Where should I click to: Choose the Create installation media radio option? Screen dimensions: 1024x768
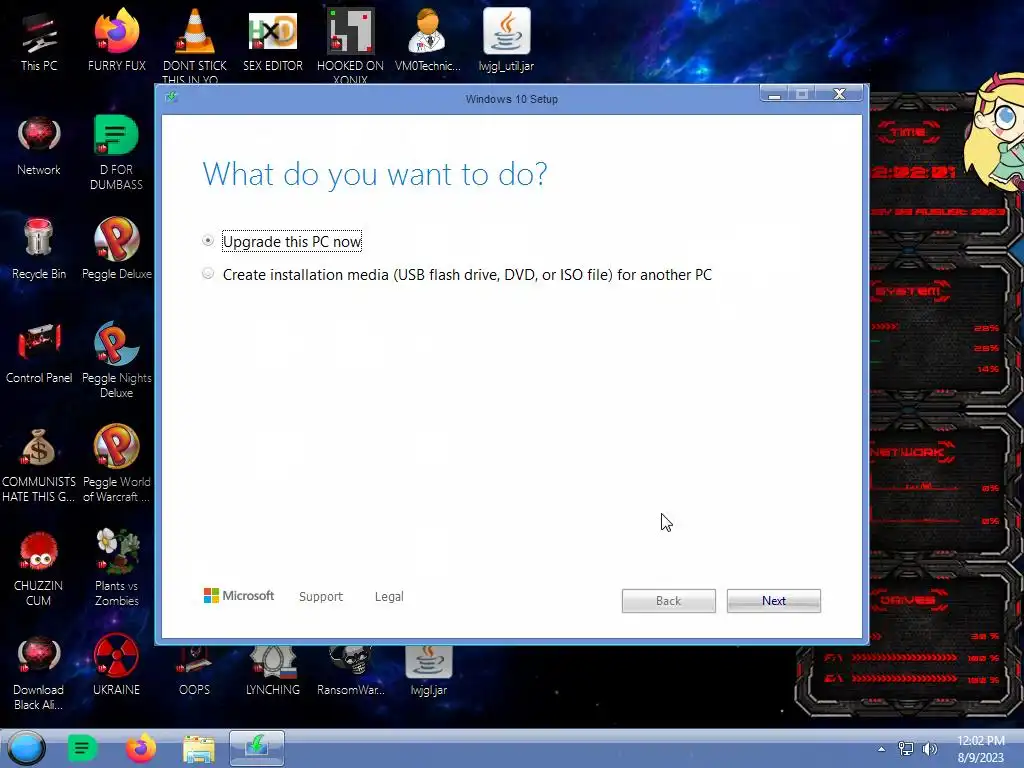(x=208, y=274)
